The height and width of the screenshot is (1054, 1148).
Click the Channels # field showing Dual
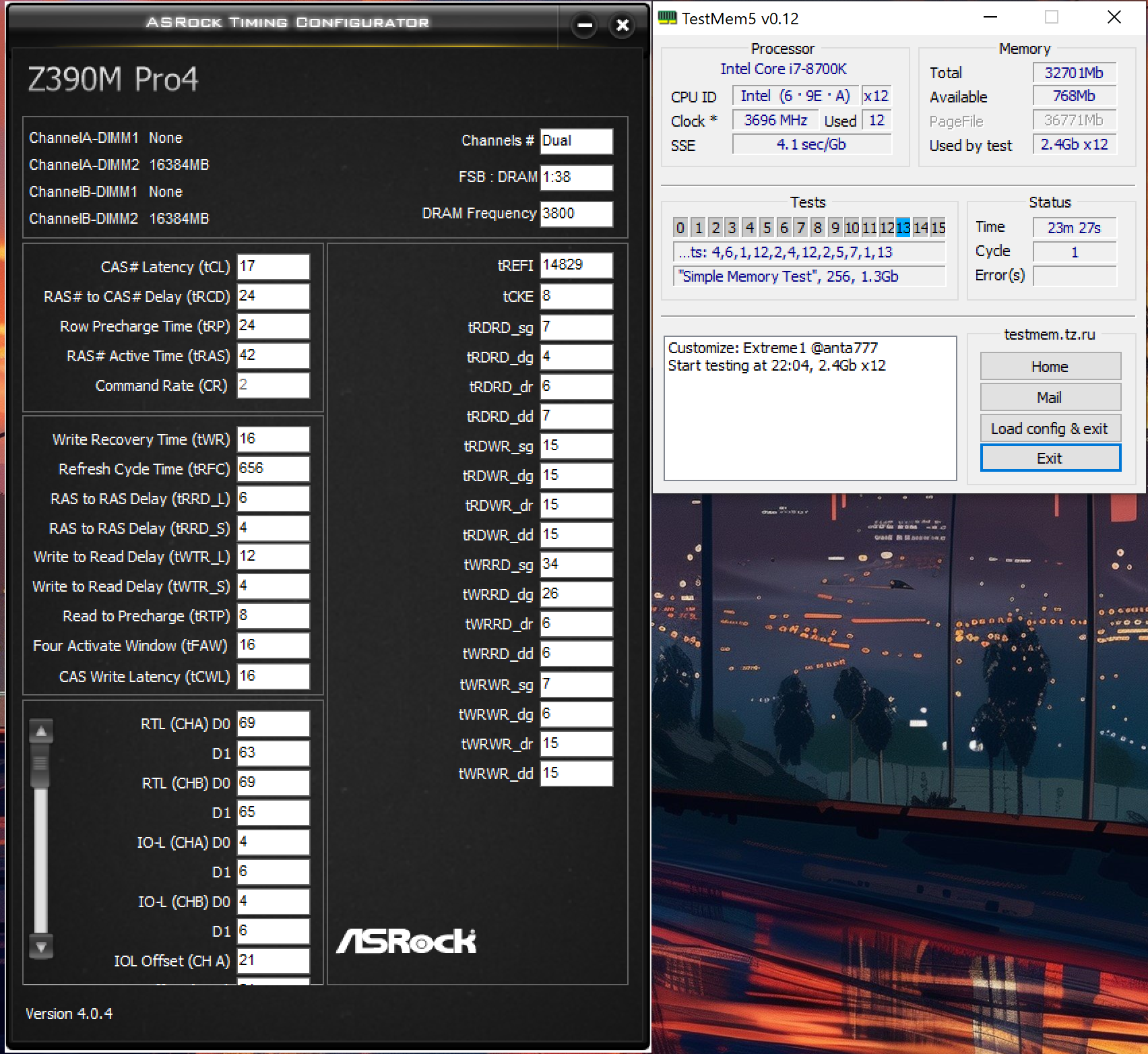pyautogui.click(x=577, y=141)
